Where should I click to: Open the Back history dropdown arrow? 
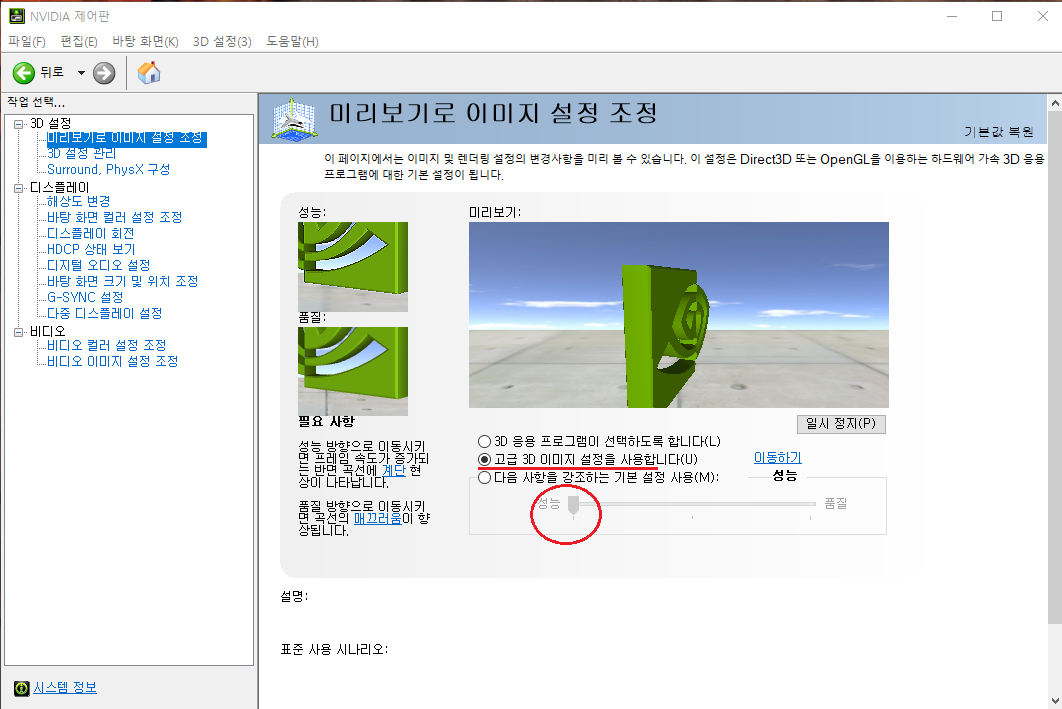pos(81,72)
